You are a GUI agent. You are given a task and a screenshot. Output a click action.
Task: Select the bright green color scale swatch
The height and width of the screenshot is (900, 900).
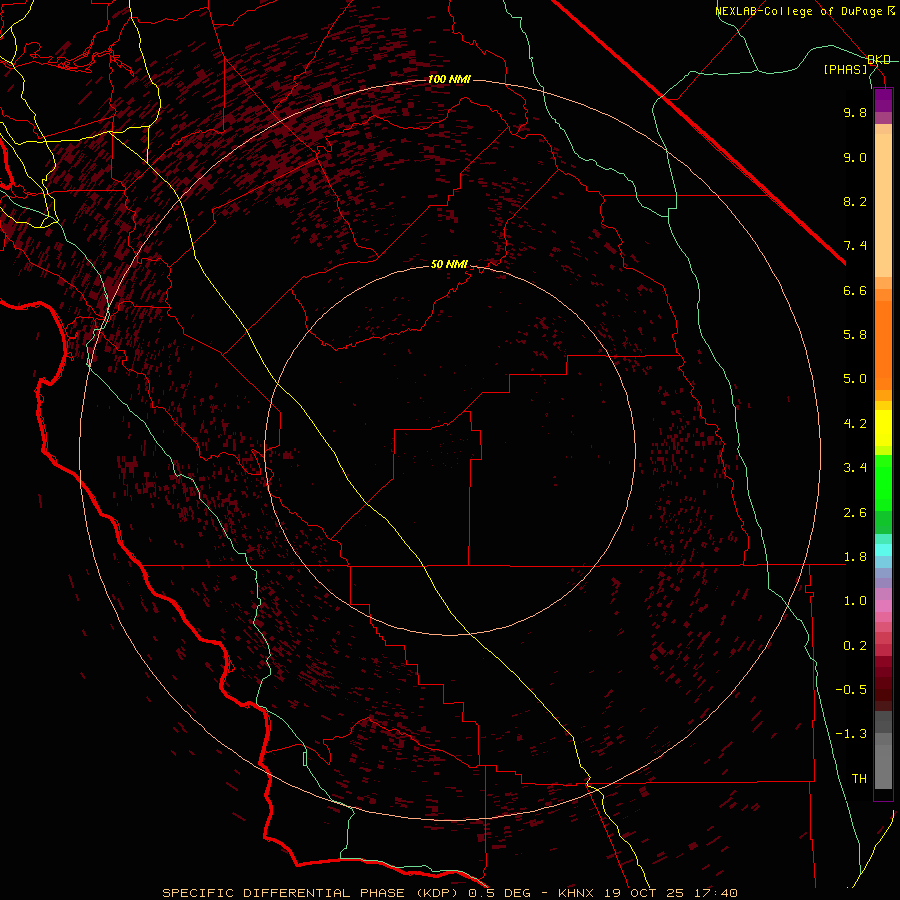(883, 482)
